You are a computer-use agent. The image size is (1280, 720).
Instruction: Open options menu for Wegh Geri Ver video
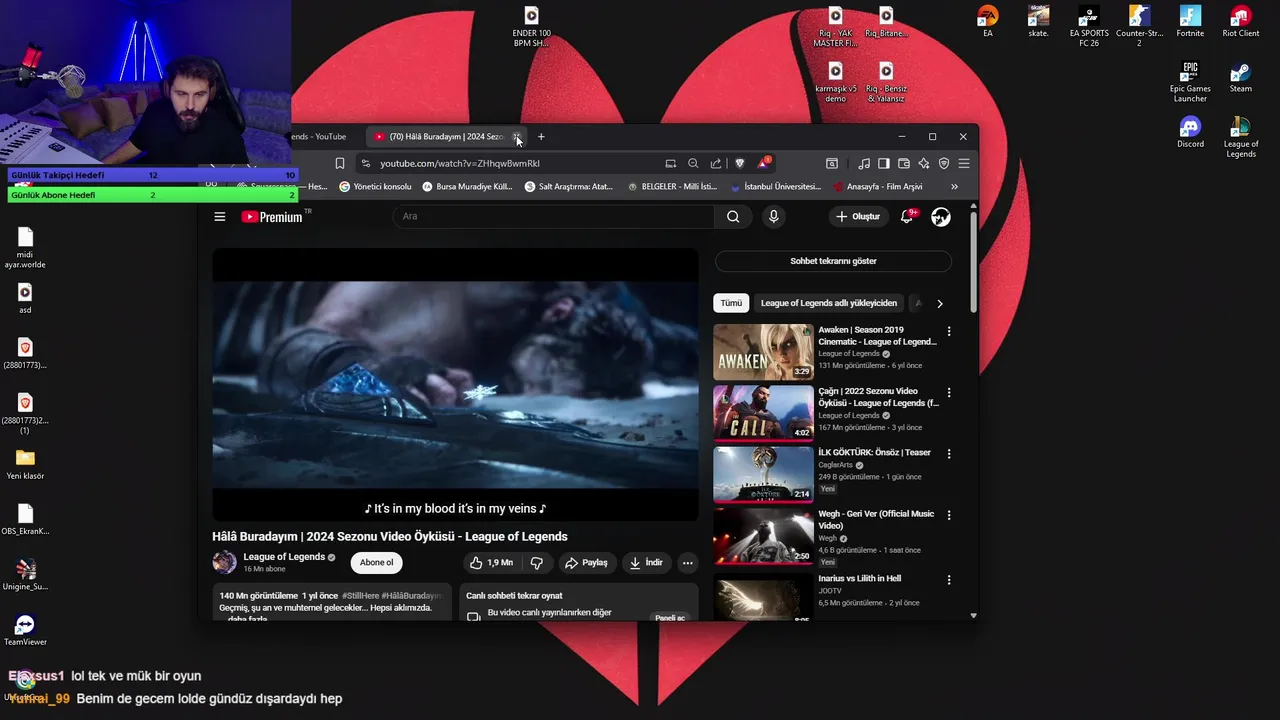tap(949, 515)
